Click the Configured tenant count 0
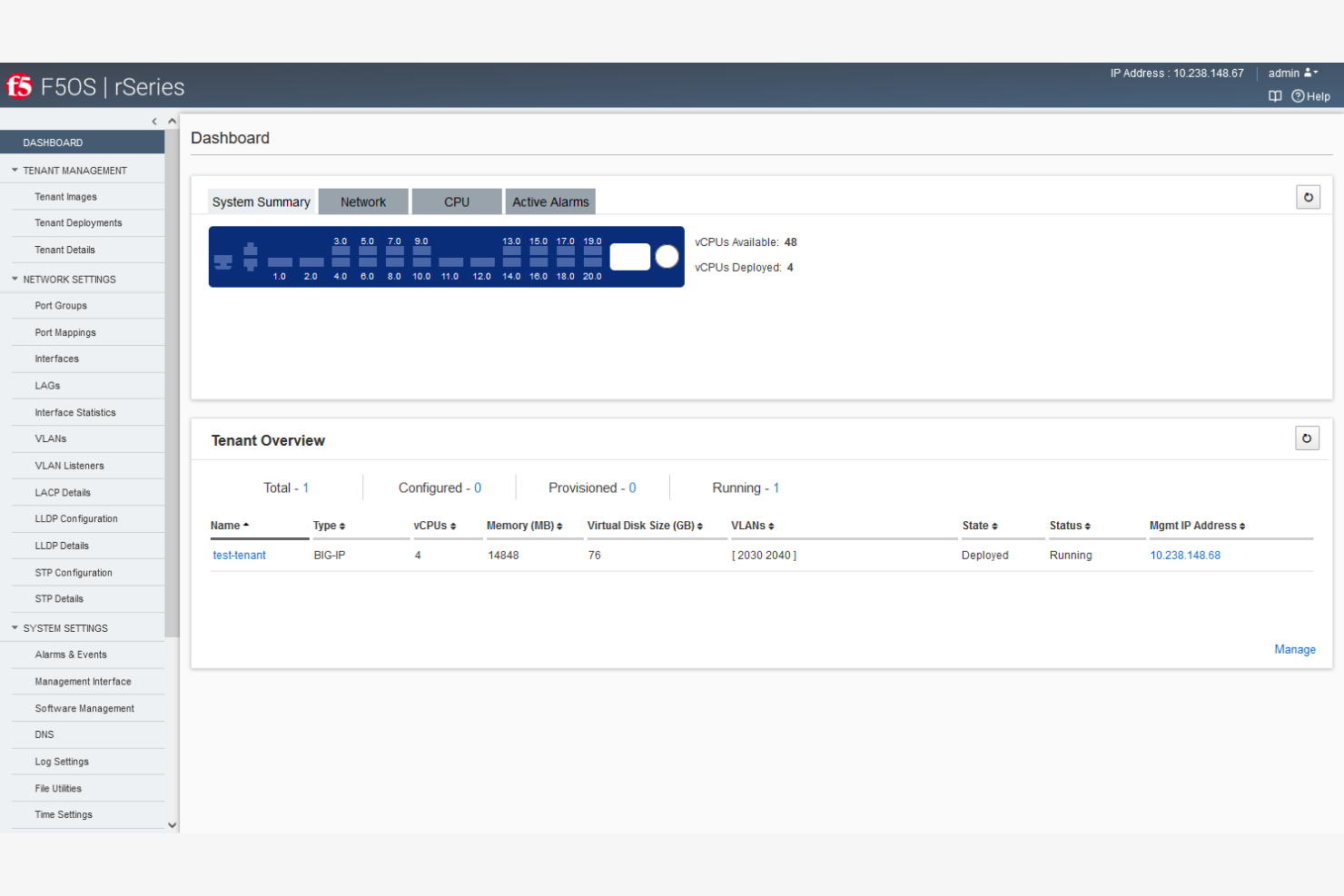 click(x=478, y=487)
